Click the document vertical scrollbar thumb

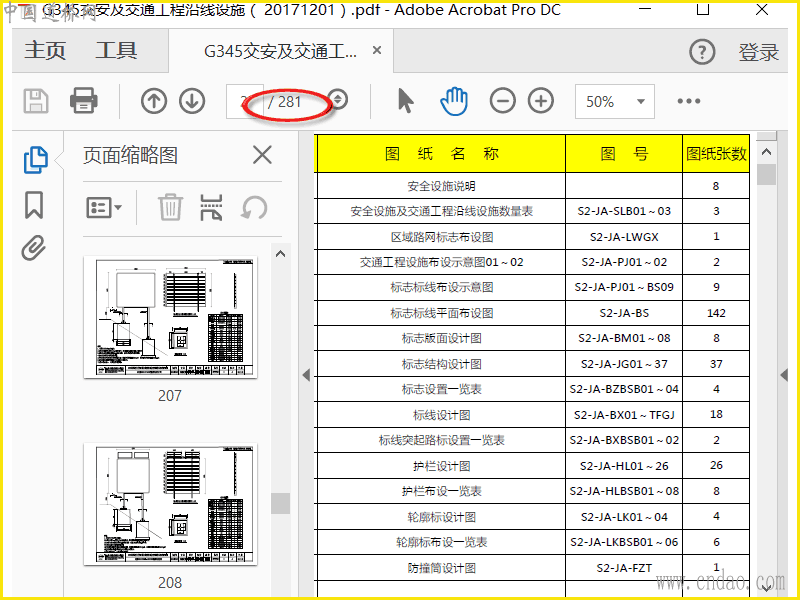coord(766,174)
